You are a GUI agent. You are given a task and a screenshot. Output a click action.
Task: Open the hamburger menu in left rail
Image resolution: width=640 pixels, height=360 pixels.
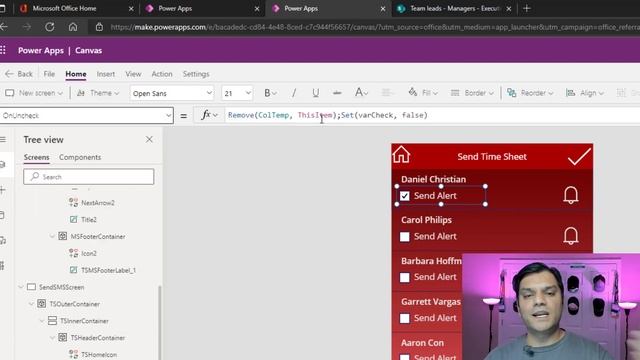[3, 140]
